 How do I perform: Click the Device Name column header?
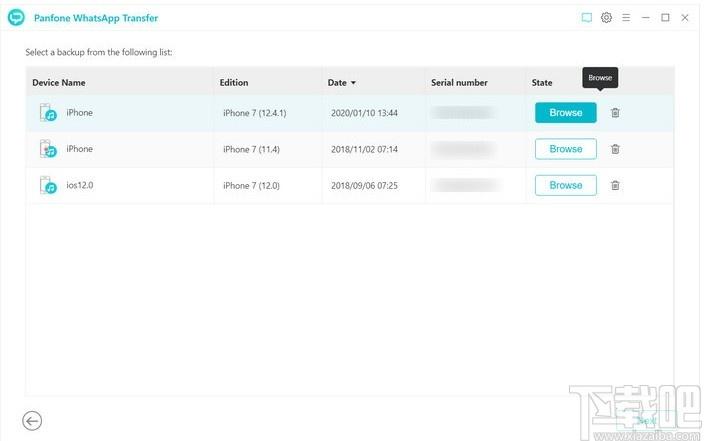tap(59, 83)
